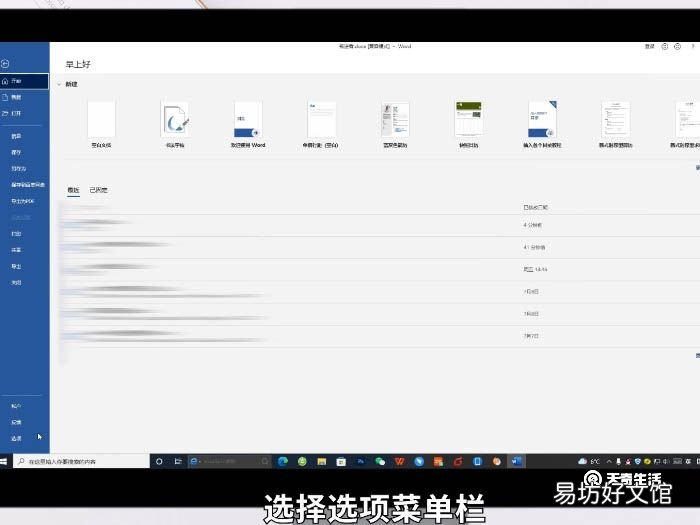This screenshot has width=700, height=525.
Task: Click 登录 sign-in in title bar
Action: pos(650,46)
